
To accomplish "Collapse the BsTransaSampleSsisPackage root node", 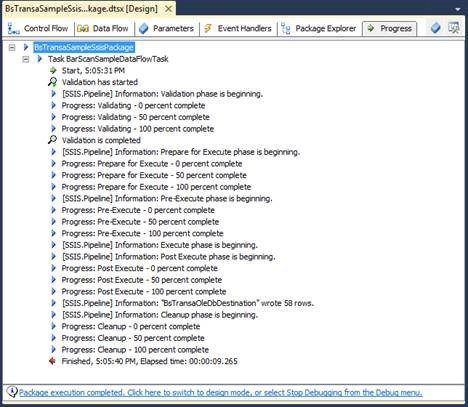I will click(x=12, y=48).
